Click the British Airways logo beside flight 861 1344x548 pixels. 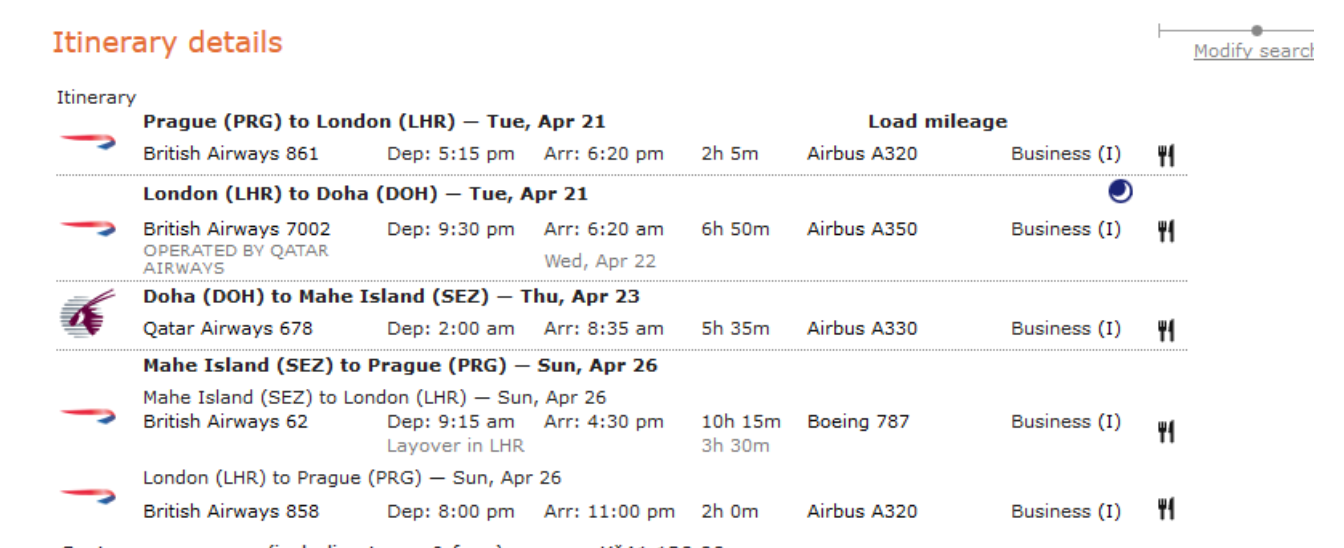pos(87,141)
